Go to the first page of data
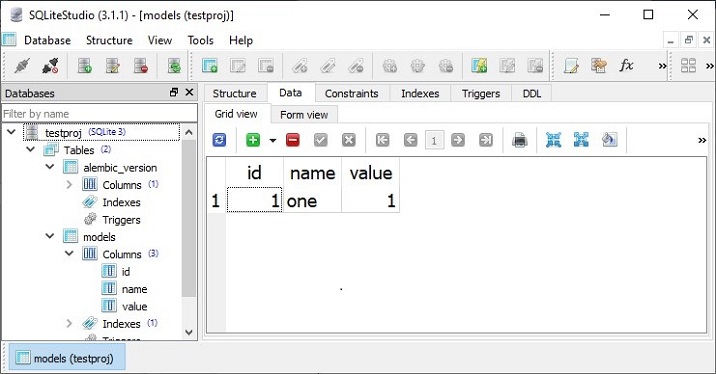 [383, 140]
